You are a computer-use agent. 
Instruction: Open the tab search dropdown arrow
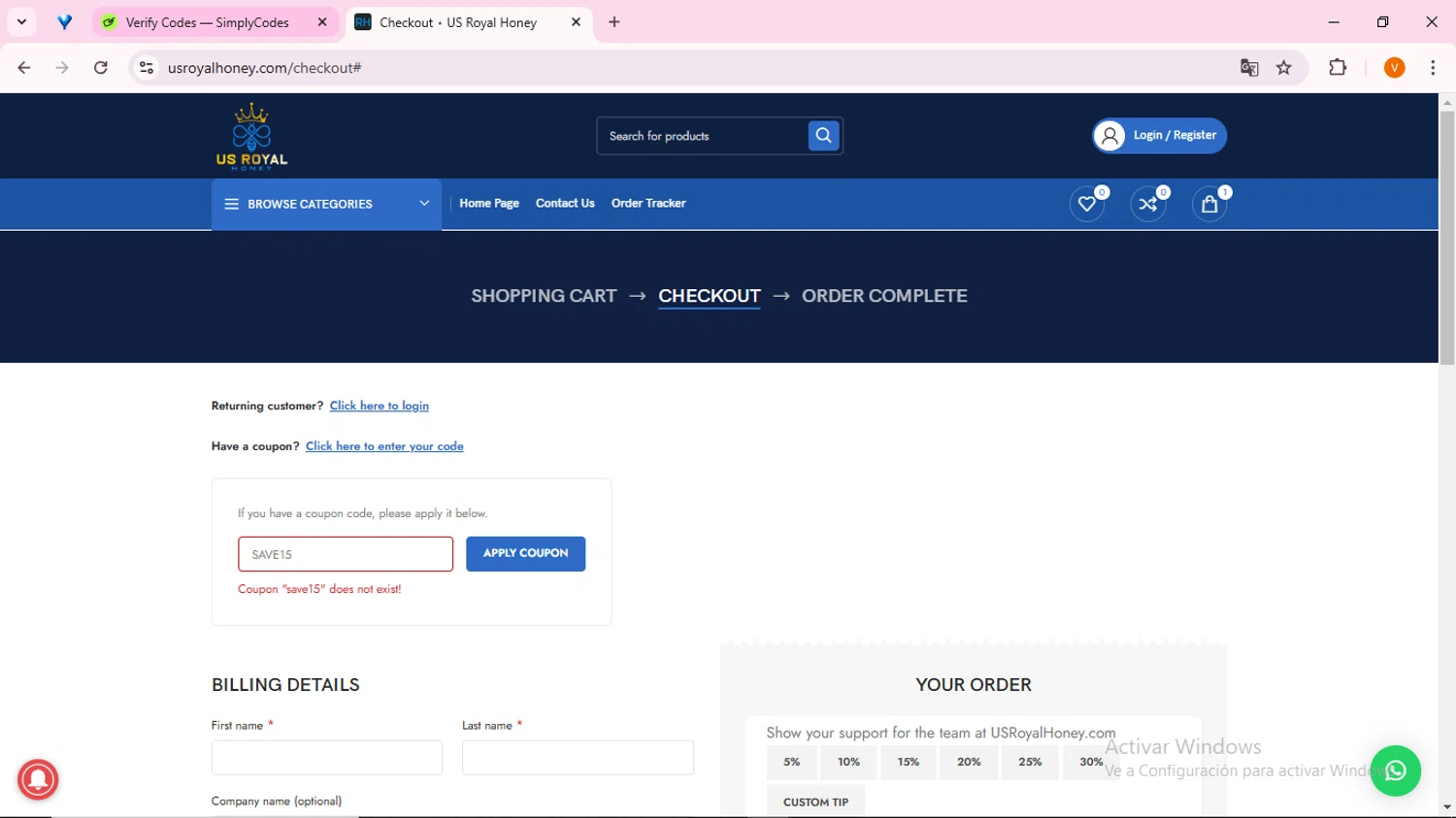[21, 22]
